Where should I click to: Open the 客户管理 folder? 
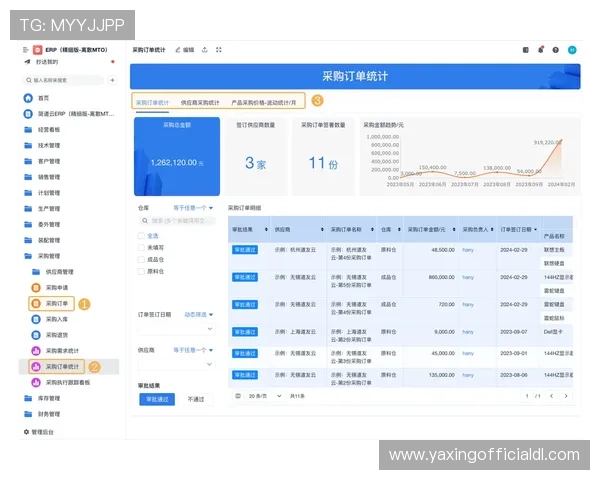coord(42,161)
